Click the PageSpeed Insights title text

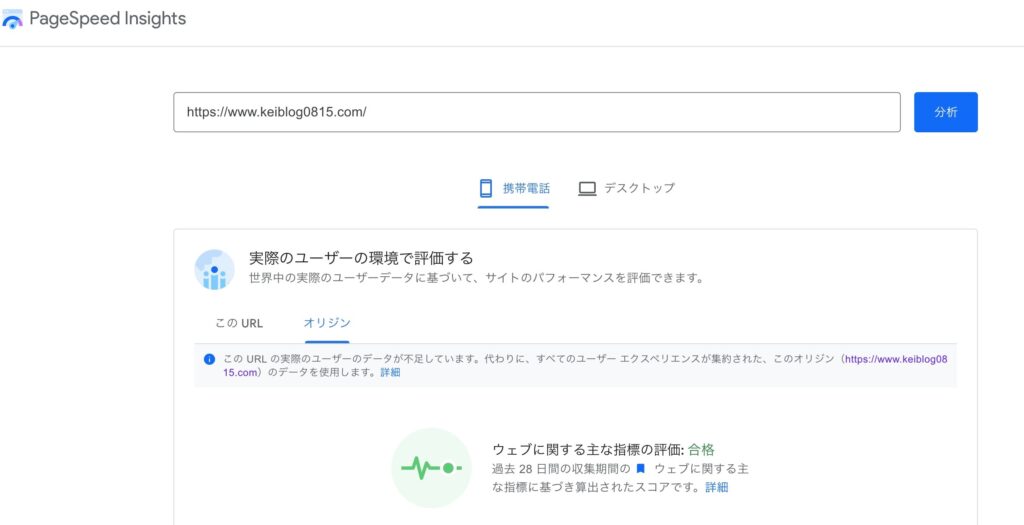[x=108, y=19]
